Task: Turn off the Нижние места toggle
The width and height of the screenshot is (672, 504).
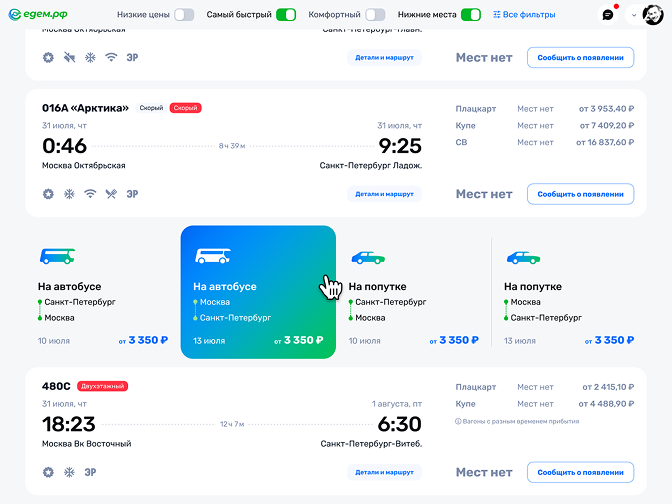Action: pyautogui.click(x=471, y=15)
